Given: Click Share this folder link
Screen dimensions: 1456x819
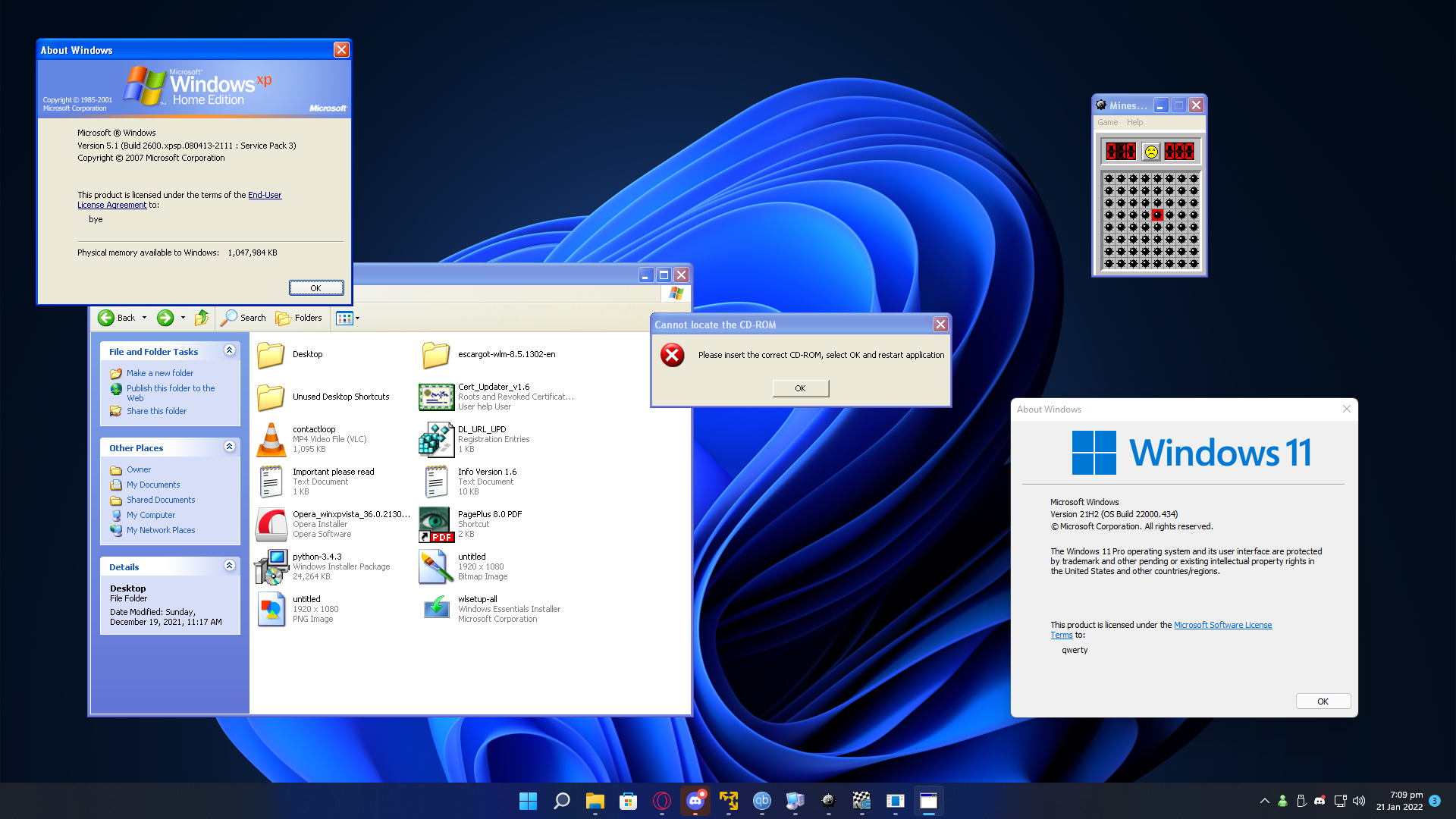Looking at the screenshot, I should tap(156, 411).
